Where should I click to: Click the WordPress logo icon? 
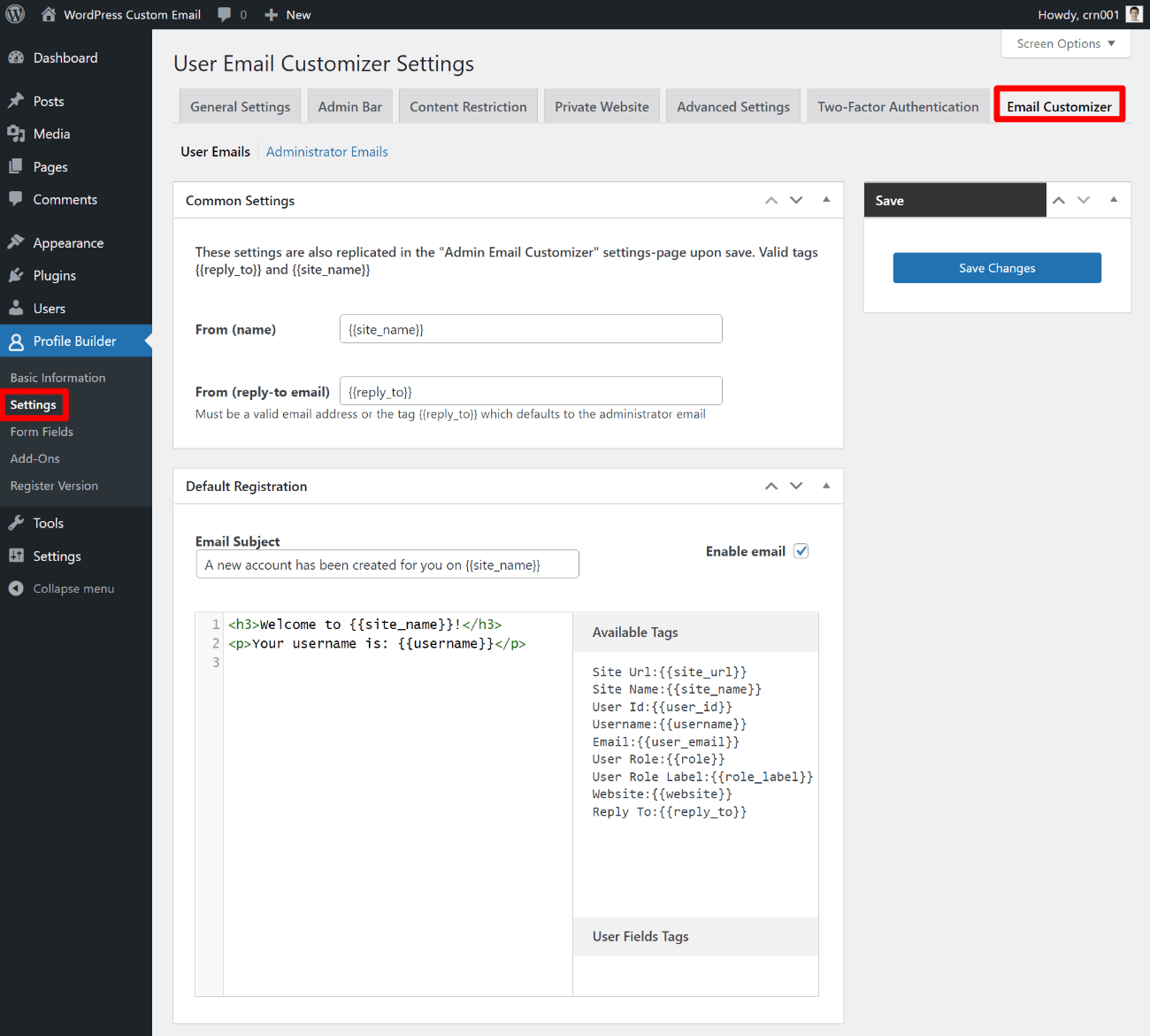pyautogui.click(x=15, y=14)
